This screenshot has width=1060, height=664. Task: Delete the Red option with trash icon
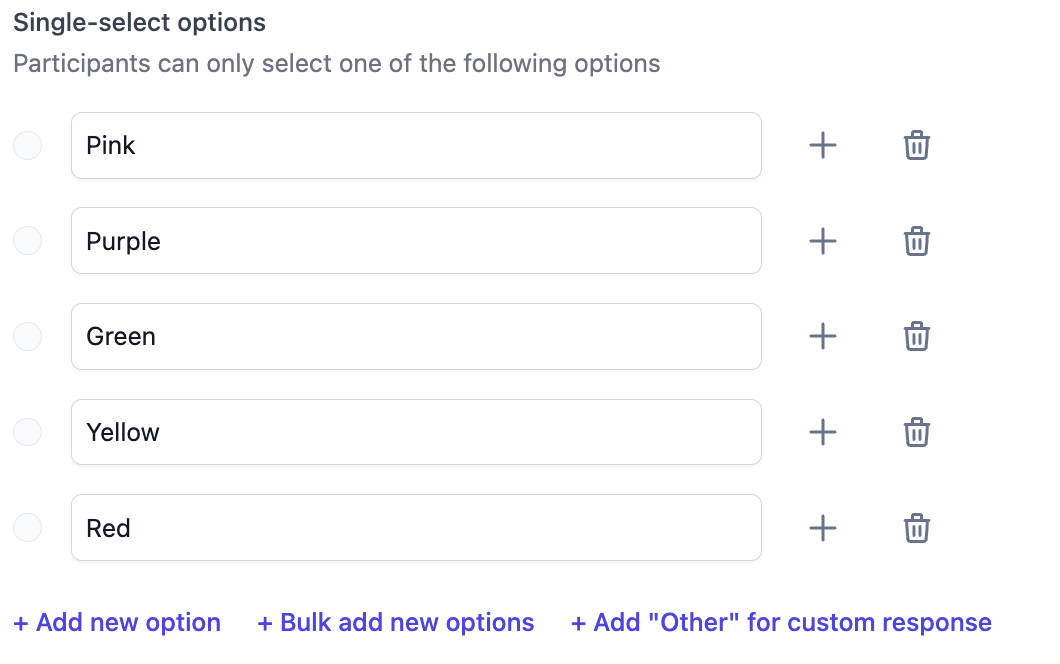(x=916, y=528)
